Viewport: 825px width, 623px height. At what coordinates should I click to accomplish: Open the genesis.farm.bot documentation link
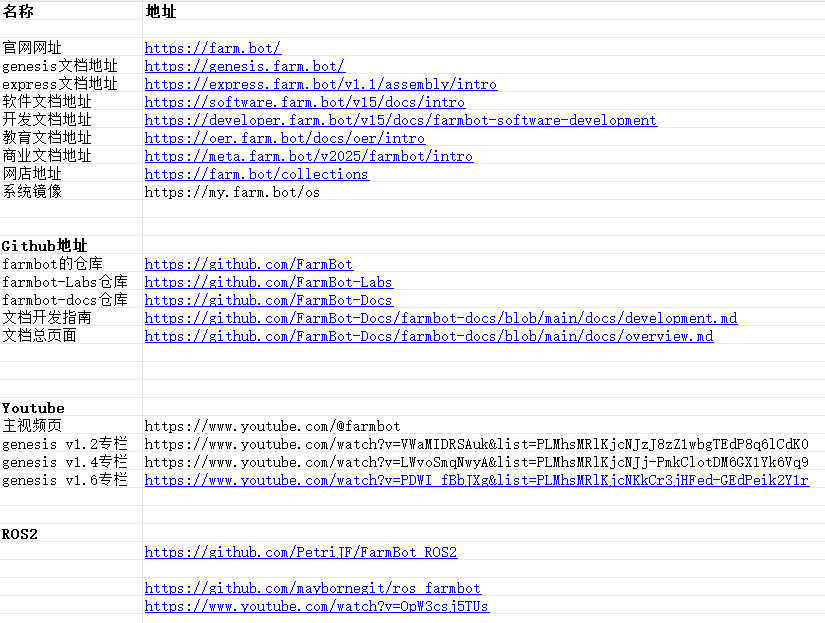click(x=245, y=66)
